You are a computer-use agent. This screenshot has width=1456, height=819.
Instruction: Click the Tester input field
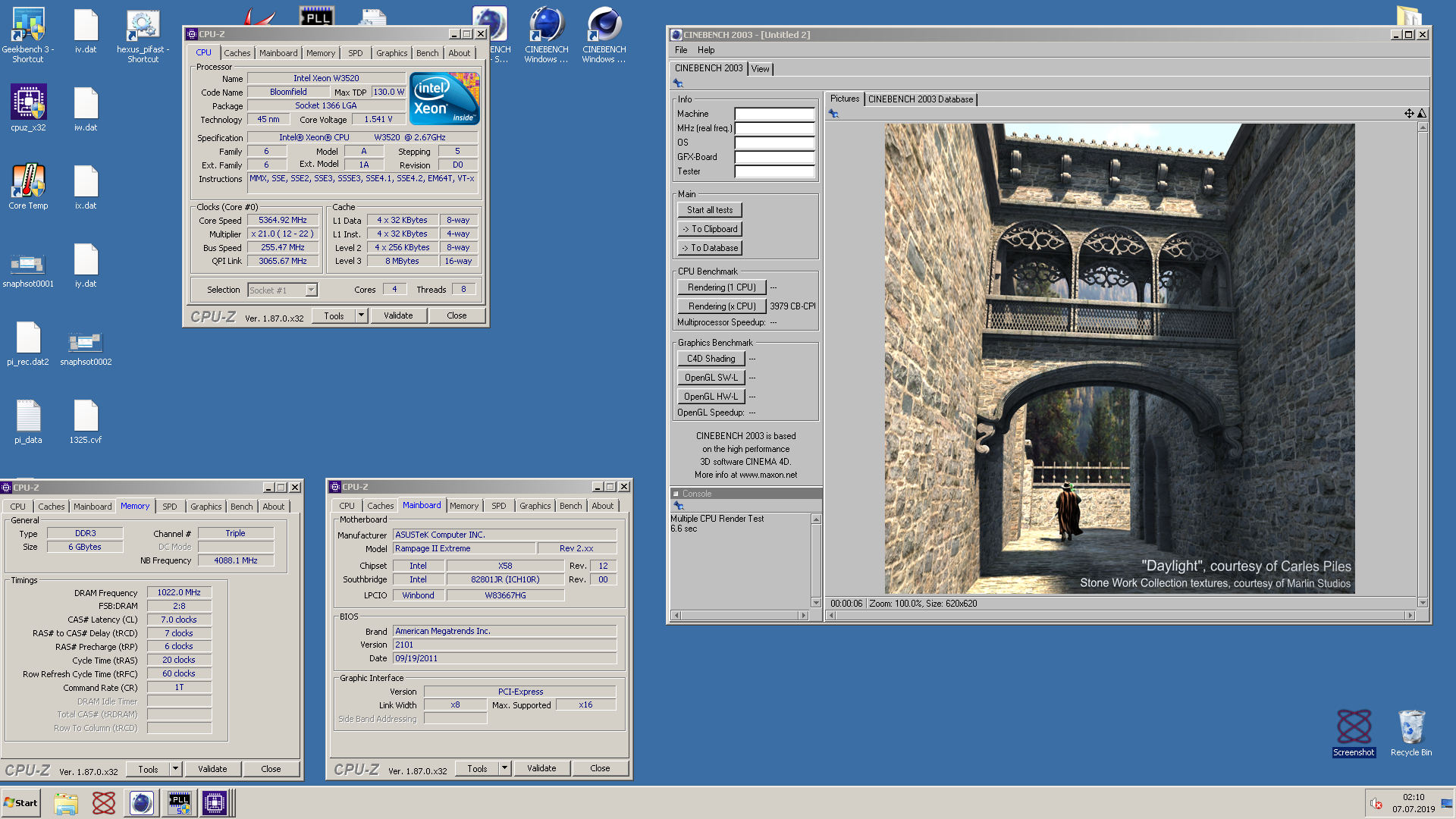774,171
